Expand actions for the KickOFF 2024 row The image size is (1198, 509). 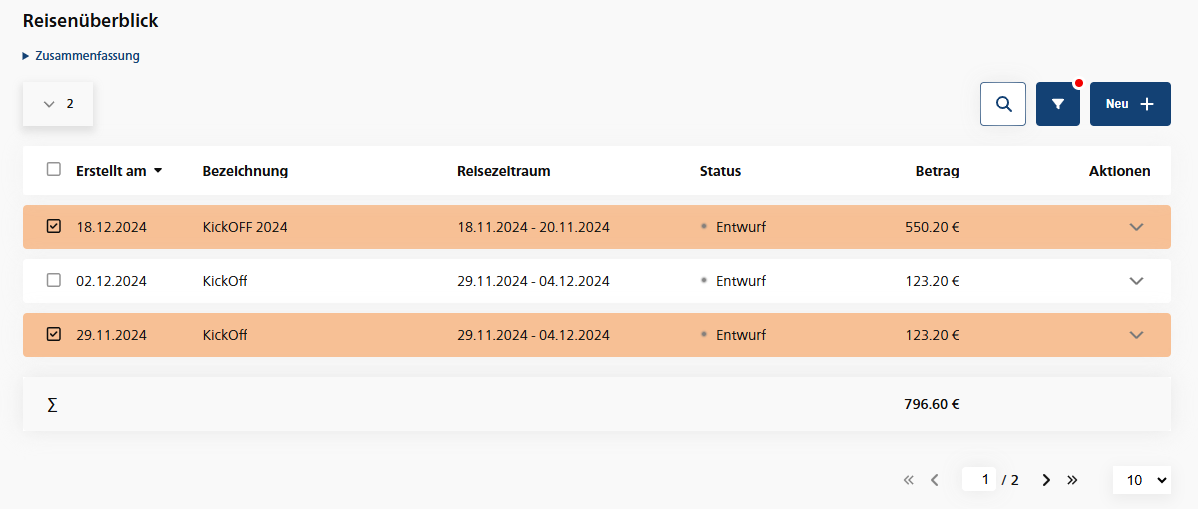pyautogui.click(x=1136, y=227)
